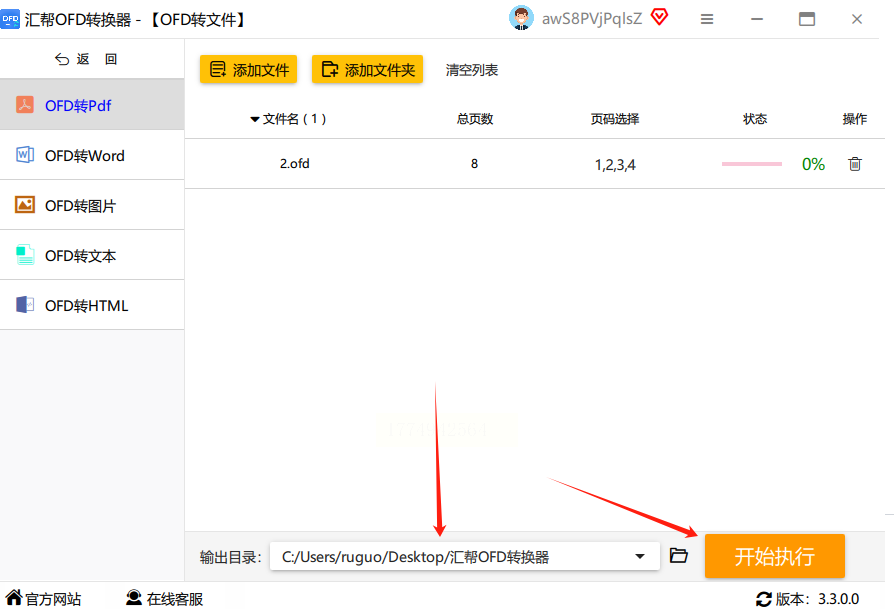The width and height of the screenshot is (894, 609).
Task: Click the back arrow icon beside 返回
Action: coord(62,59)
